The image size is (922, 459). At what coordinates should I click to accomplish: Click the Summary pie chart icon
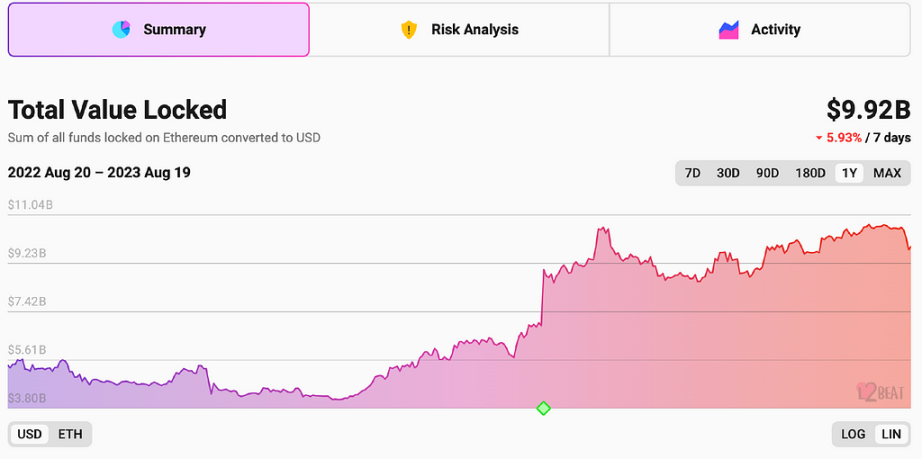point(121,29)
